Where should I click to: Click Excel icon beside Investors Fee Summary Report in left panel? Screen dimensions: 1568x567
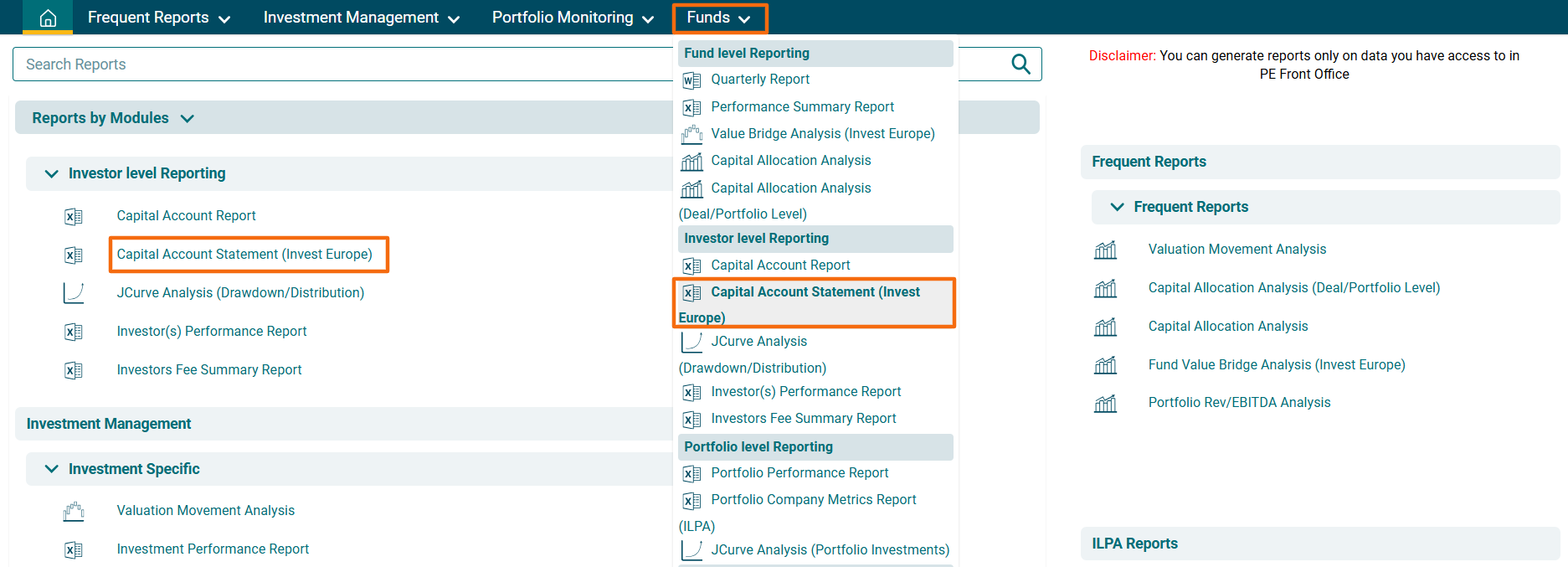74,370
